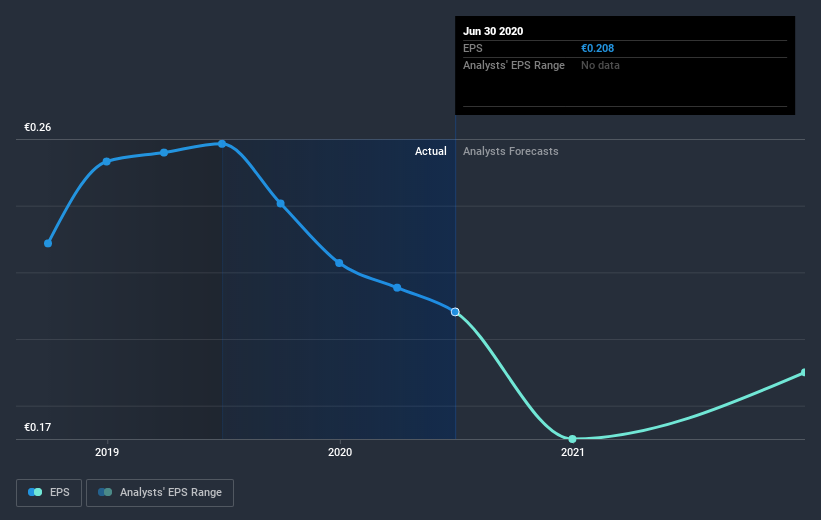Image resolution: width=821 pixels, height=520 pixels.
Task: Click the Actual section label
Action: pos(430,151)
